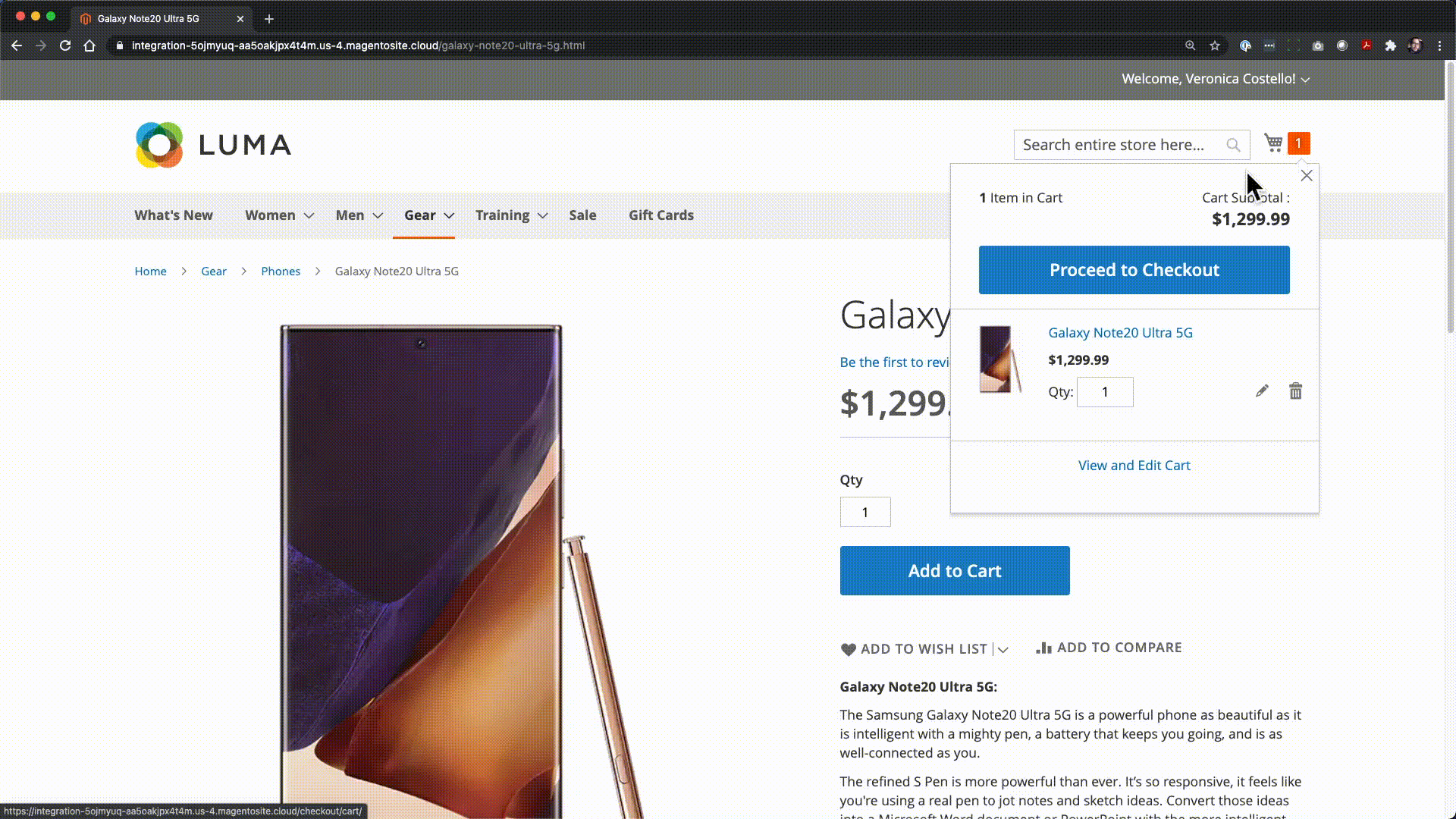
Task: Click the quantity input field
Action: point(1105,391)
